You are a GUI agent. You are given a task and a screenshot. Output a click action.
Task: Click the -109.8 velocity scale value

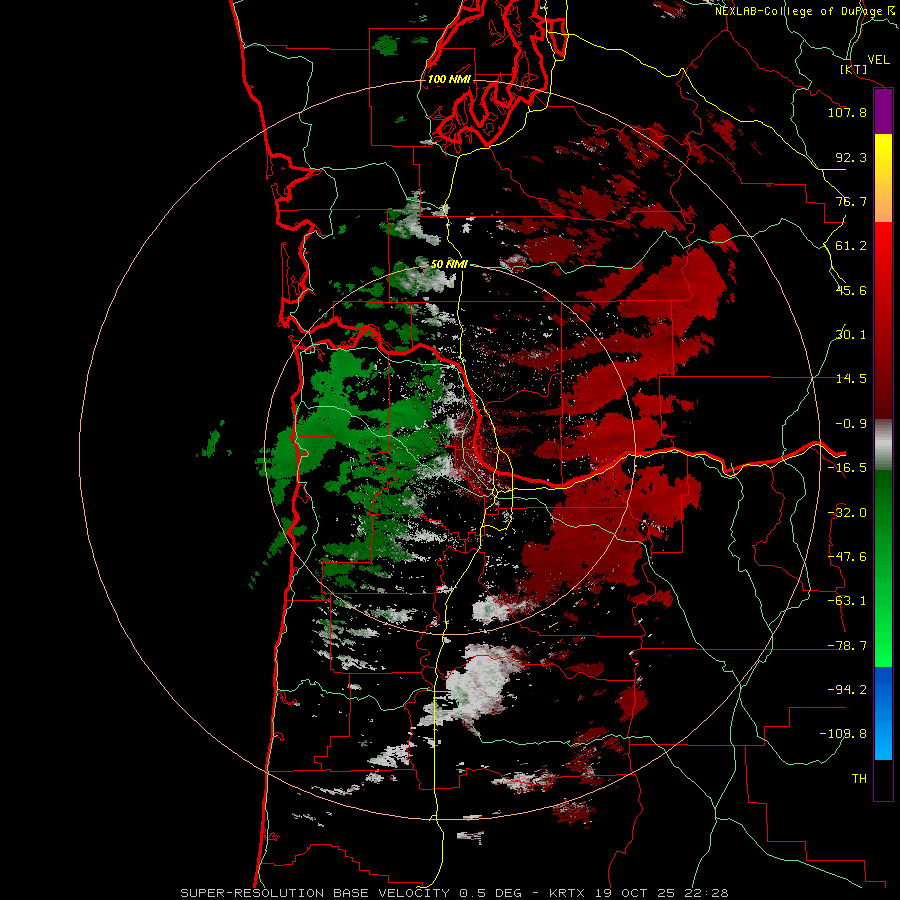pos(843,734)
